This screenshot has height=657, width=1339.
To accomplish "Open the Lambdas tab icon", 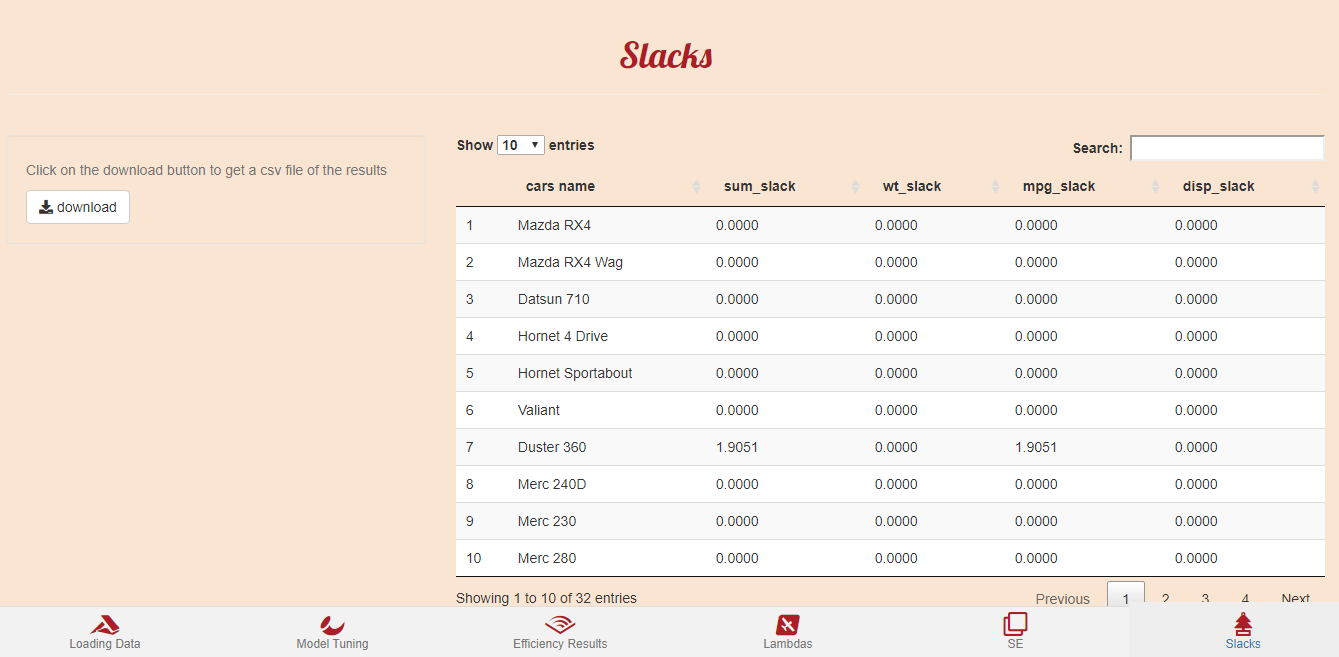I will point(787,626).
